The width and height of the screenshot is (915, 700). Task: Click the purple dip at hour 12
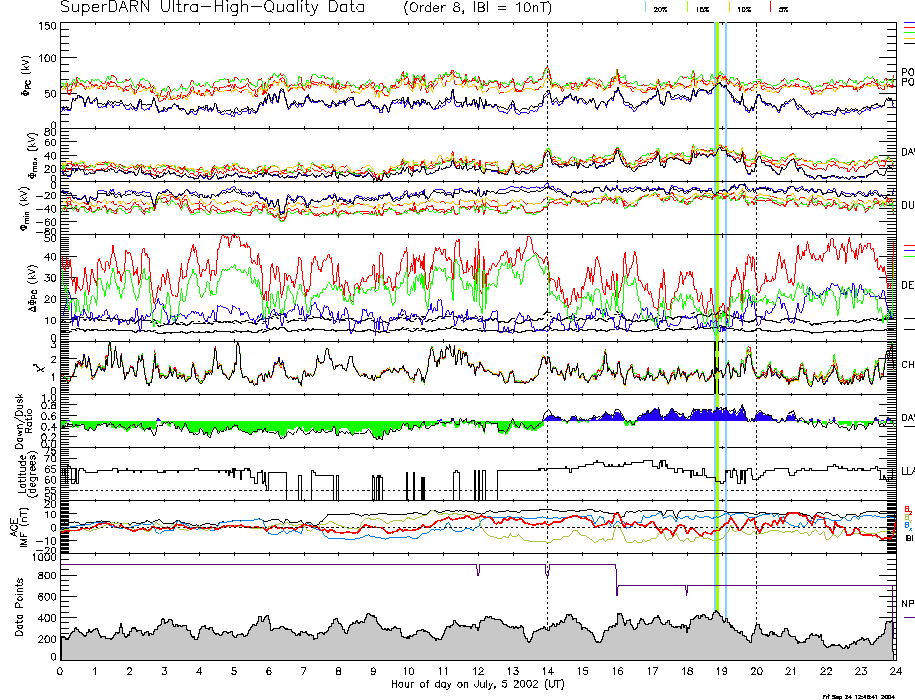(x=478, y=570)
